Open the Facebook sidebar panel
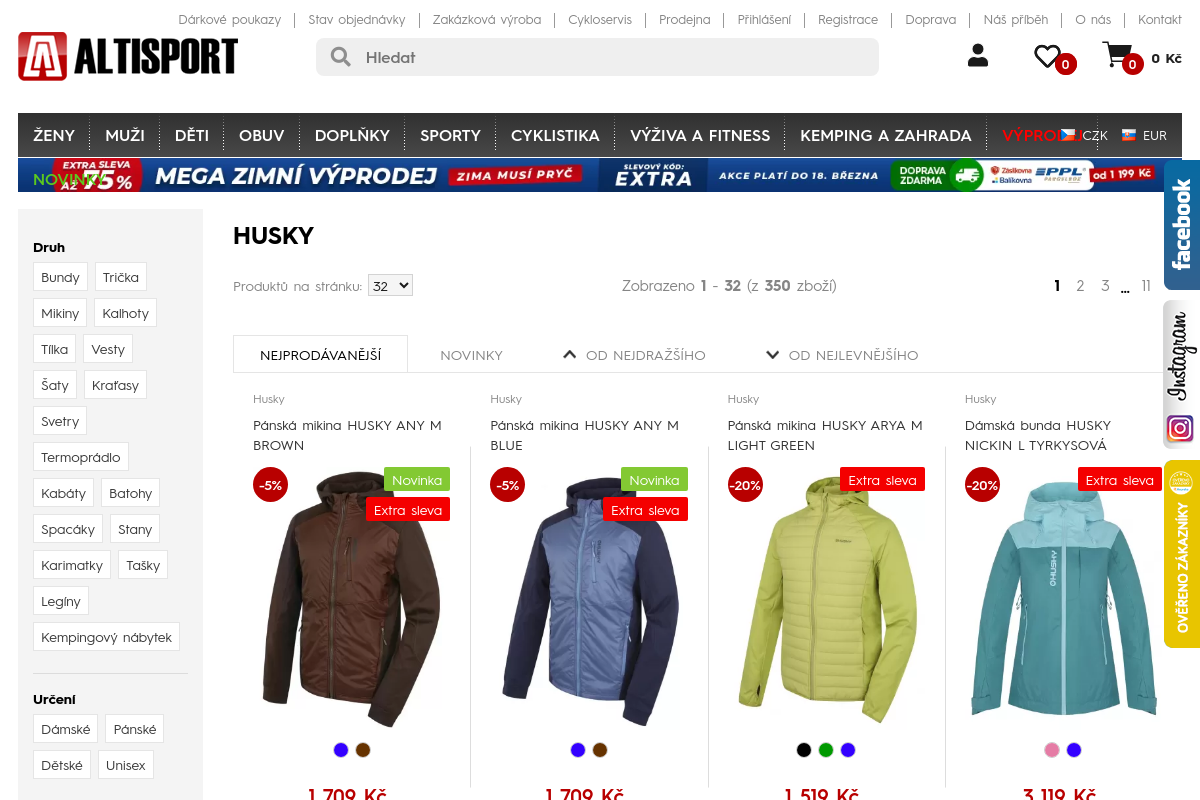The width and height of the screenshot is (1200, 800). tap(1183, 225)
